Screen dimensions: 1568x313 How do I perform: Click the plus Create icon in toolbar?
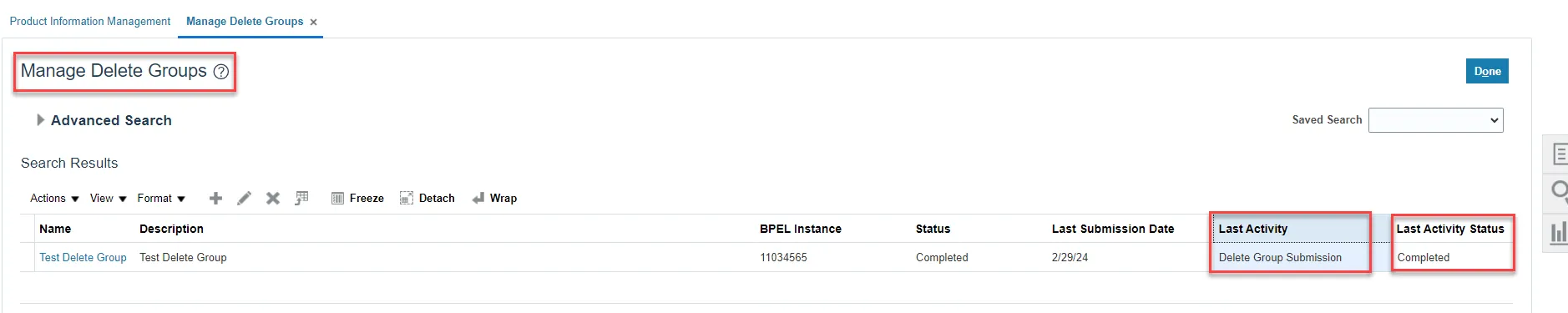tap(215, 198)
